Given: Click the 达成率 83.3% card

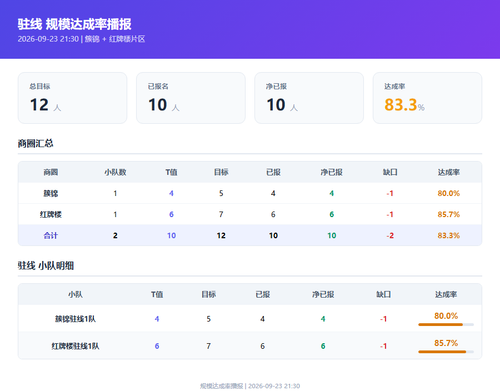Looking at the screenshot, I should (427, 98).
